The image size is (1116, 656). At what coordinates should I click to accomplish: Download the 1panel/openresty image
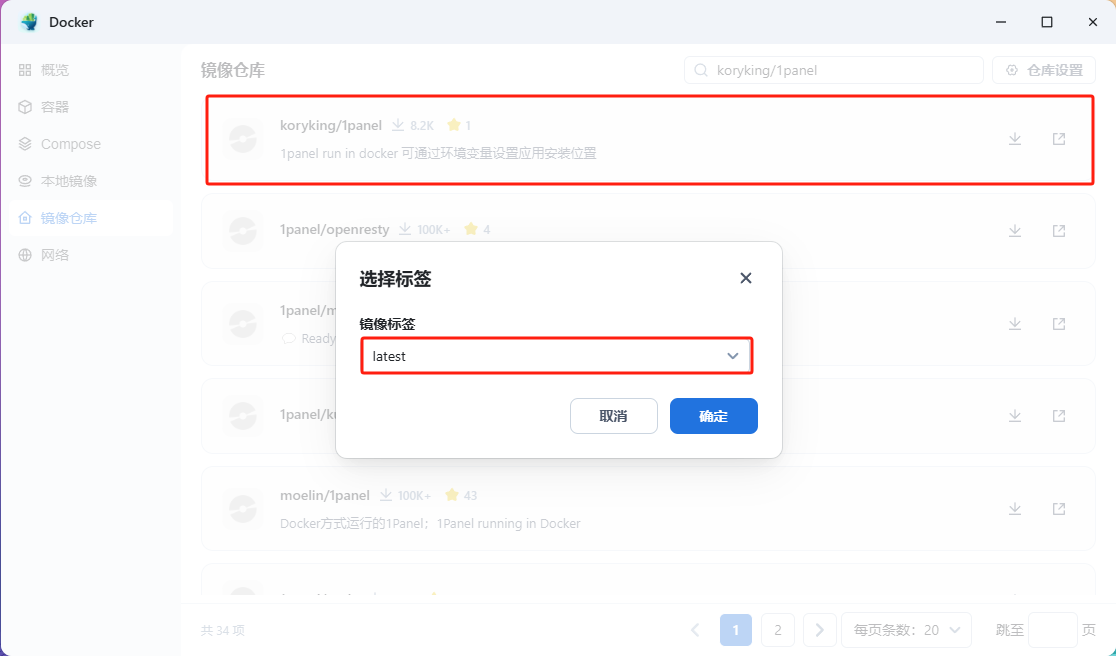[1015, 231]
